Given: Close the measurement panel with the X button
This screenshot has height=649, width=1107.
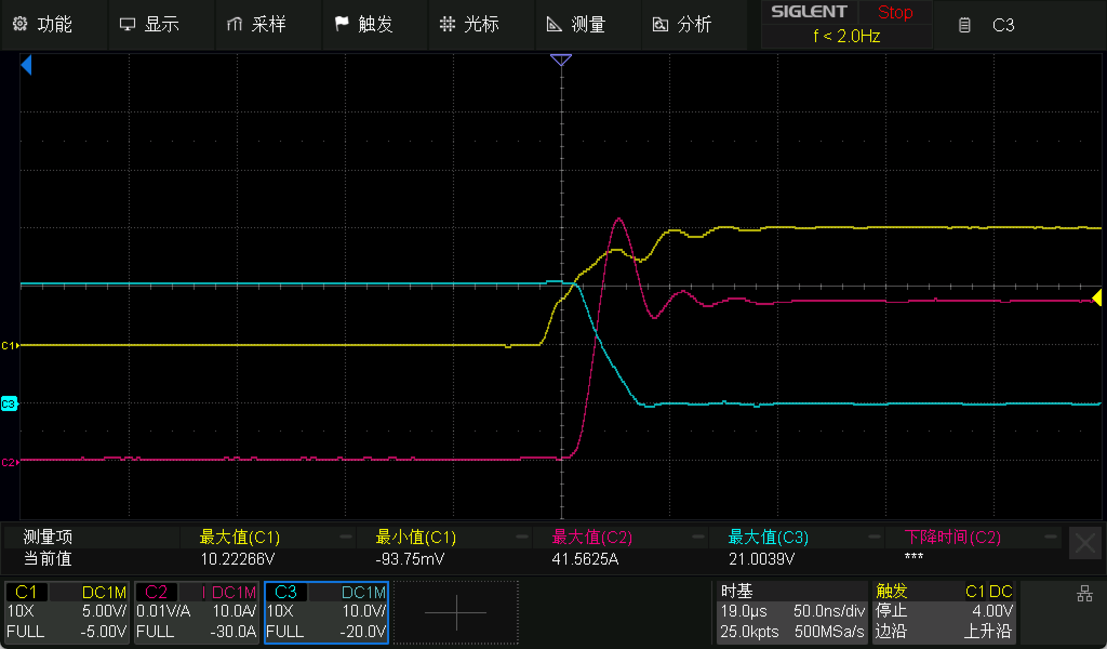Looking at the screenshot, I should click(1084, 543).
